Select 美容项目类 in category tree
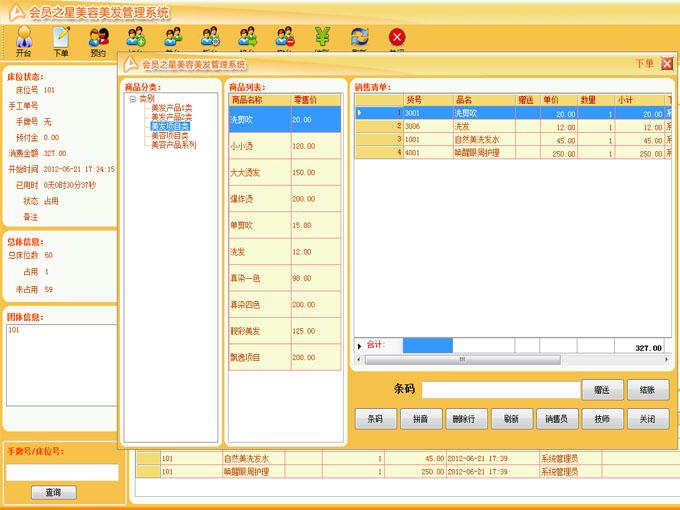 (169, 136)
